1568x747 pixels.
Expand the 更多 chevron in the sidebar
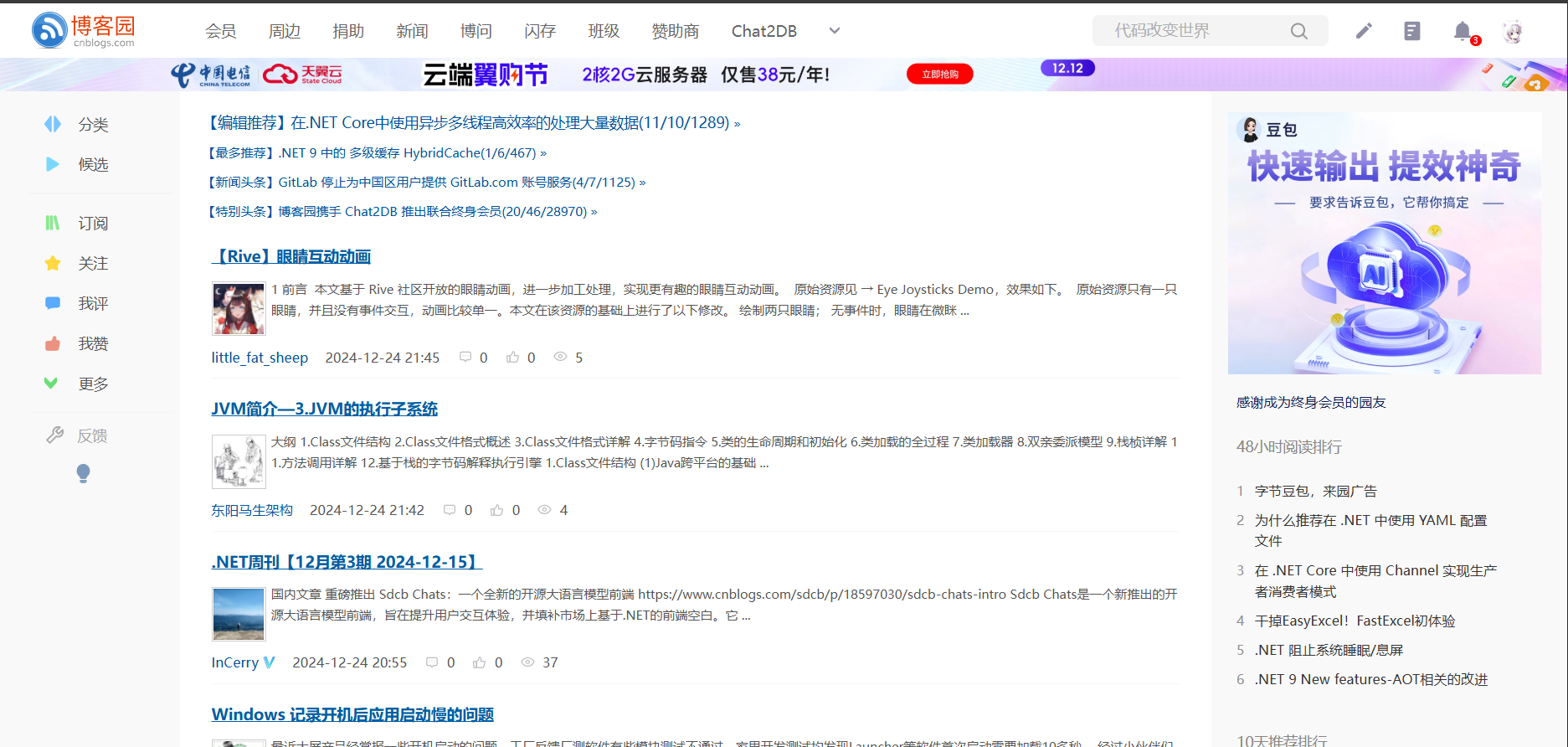pos(51,383)
